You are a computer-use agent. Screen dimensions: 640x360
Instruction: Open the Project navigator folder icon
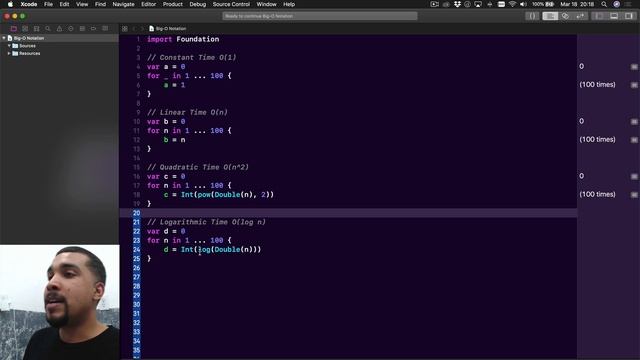(x=13, y=29)
